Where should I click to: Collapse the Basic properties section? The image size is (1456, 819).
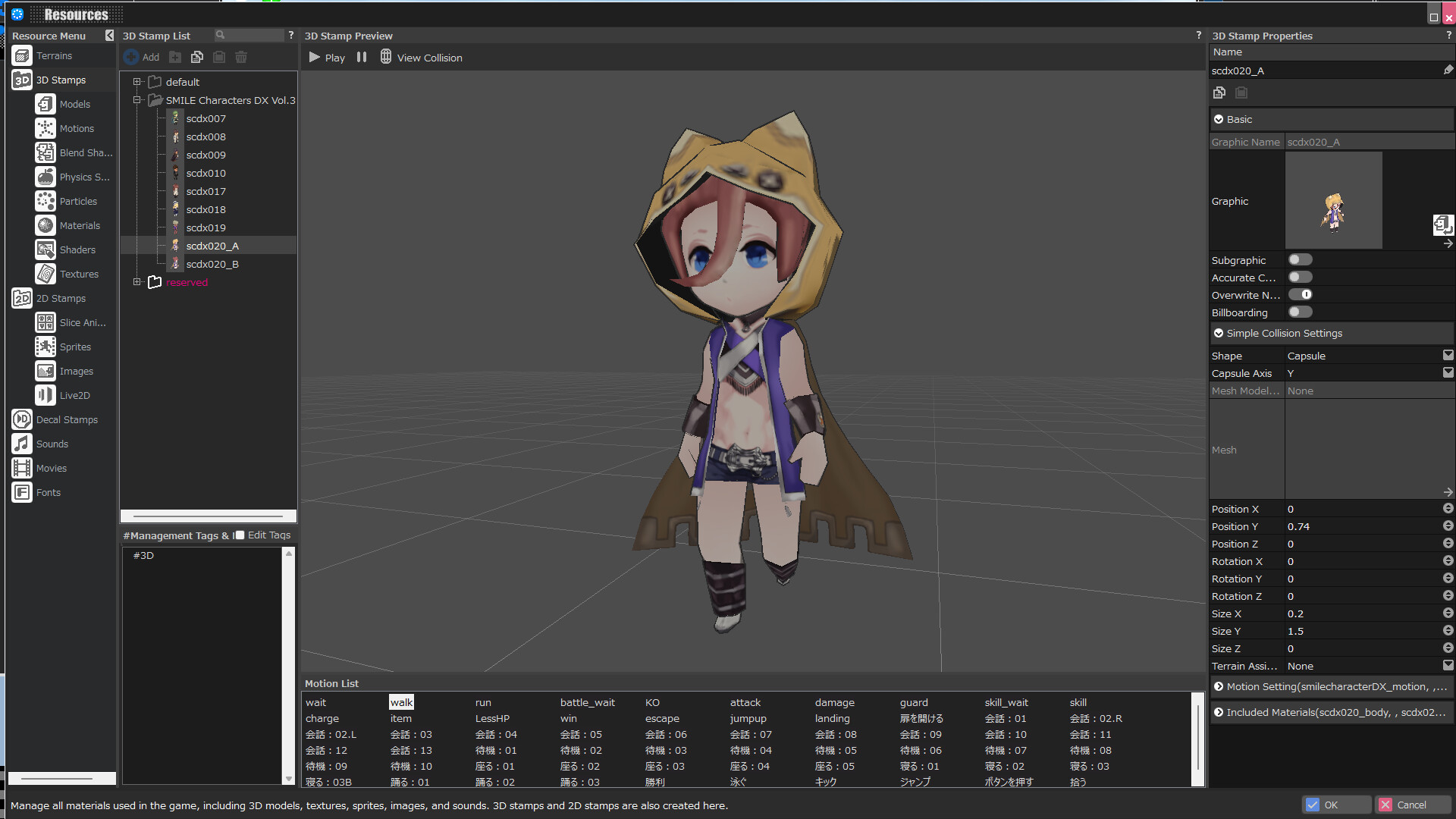click(1219, 120)
